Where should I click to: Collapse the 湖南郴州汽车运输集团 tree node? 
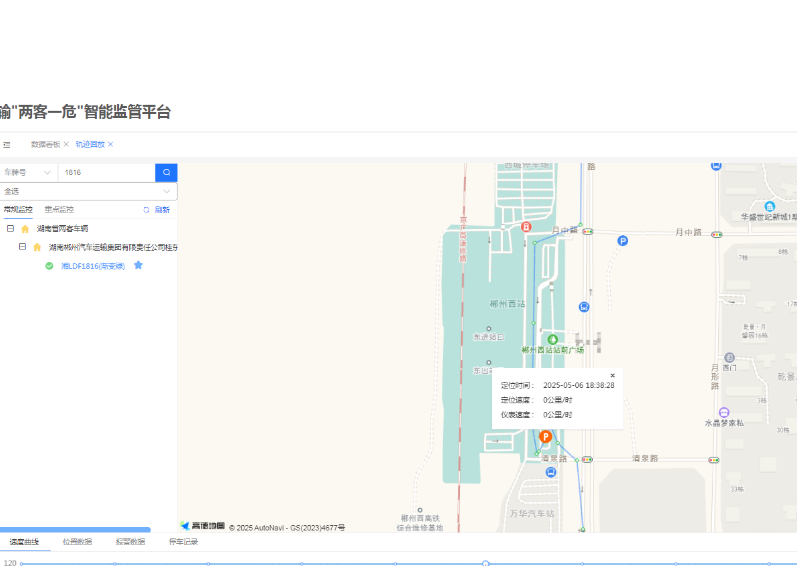point(22,247)
